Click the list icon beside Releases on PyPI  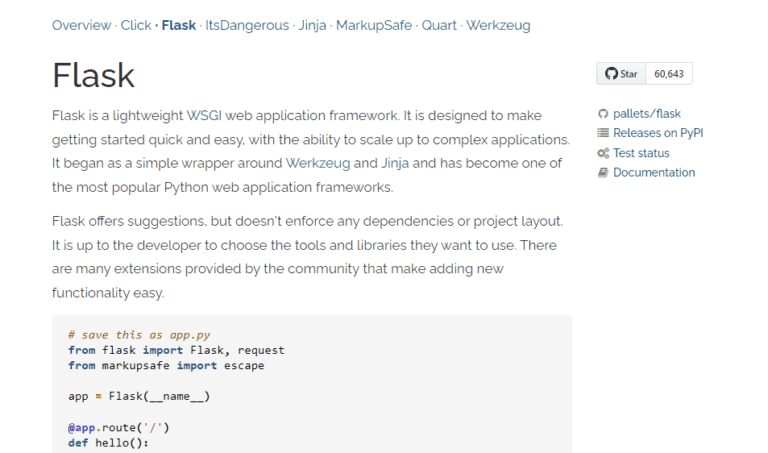(603, 133)
